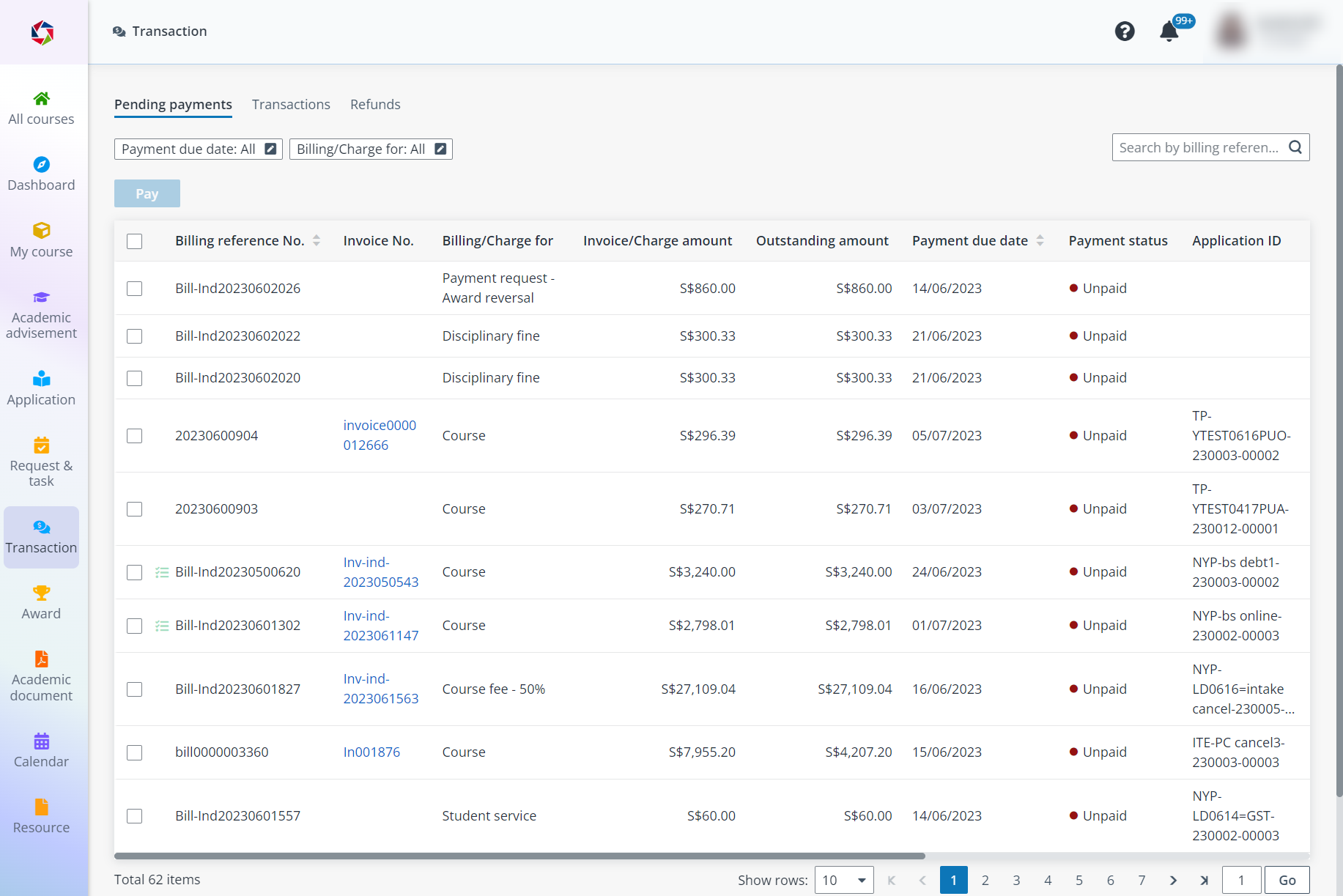The image size is (1343, 896).
Task: Switch to Refunds tab
Action: 375,105
